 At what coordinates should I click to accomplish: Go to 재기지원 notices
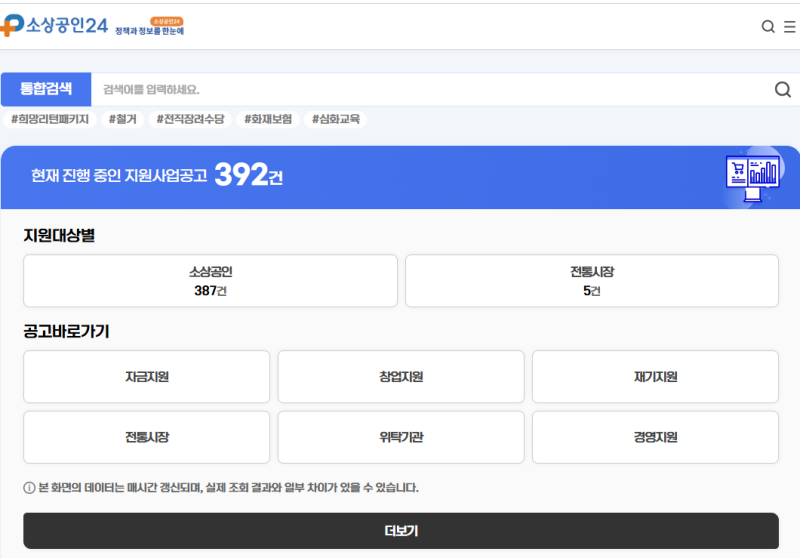pos(655,377)
